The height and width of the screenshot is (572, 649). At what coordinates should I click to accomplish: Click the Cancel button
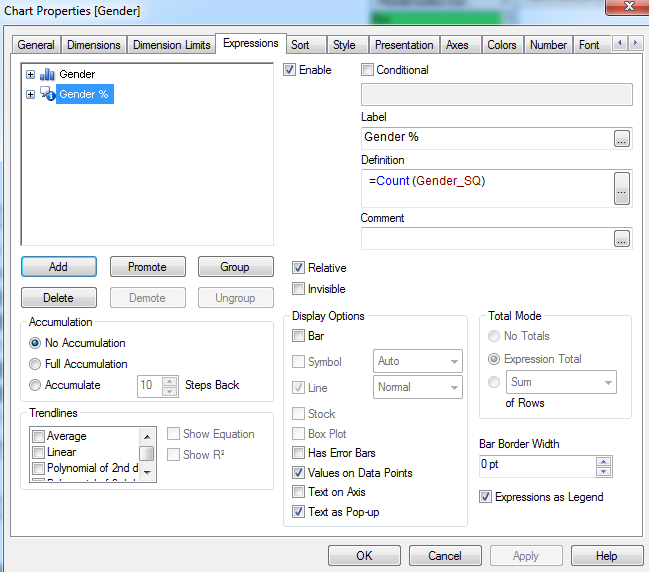click(x=445, y=555)
